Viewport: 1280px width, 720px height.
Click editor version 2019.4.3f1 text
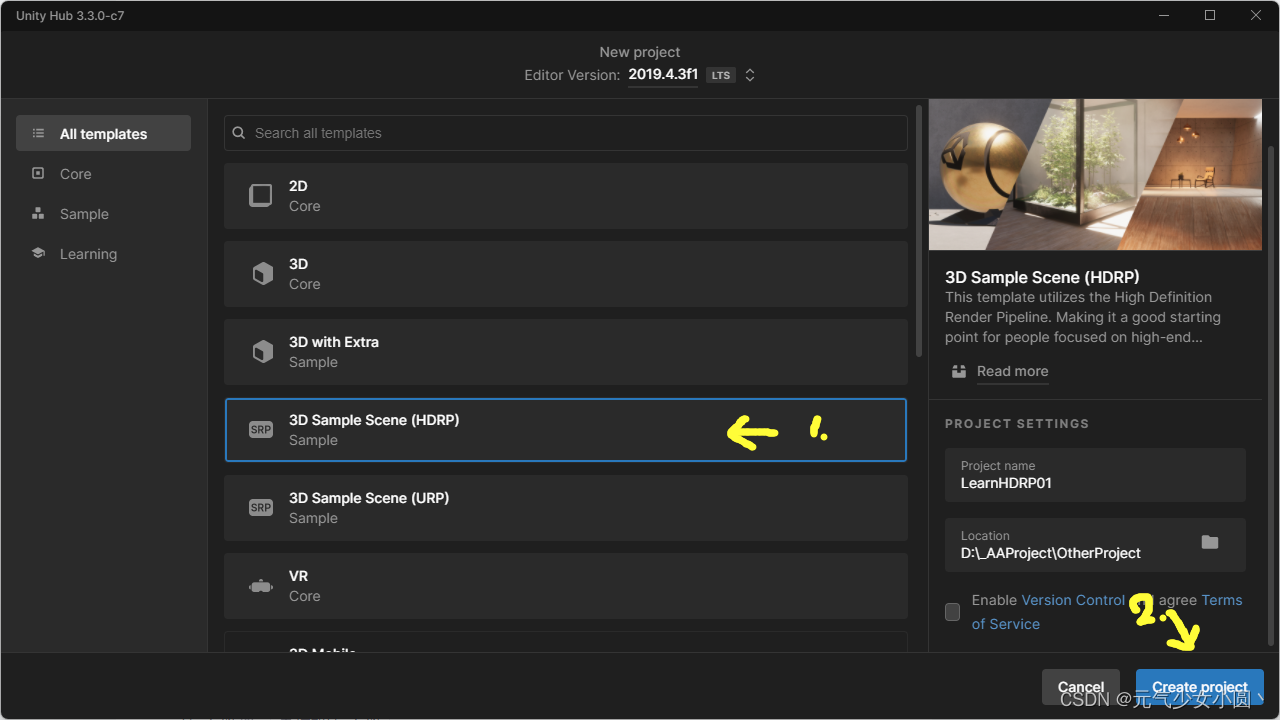tap(663, 75)
